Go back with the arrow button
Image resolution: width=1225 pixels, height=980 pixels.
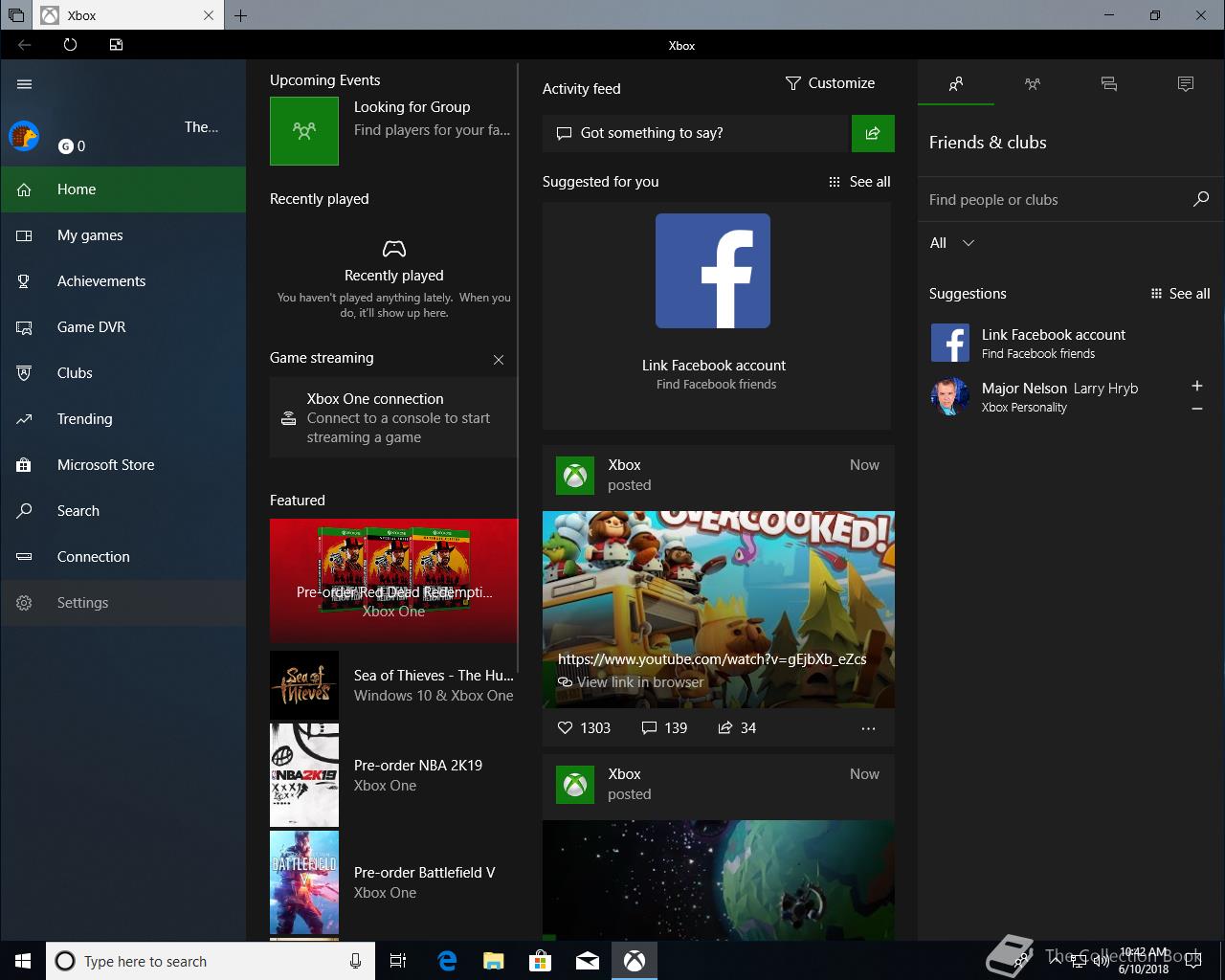(25, 45)
